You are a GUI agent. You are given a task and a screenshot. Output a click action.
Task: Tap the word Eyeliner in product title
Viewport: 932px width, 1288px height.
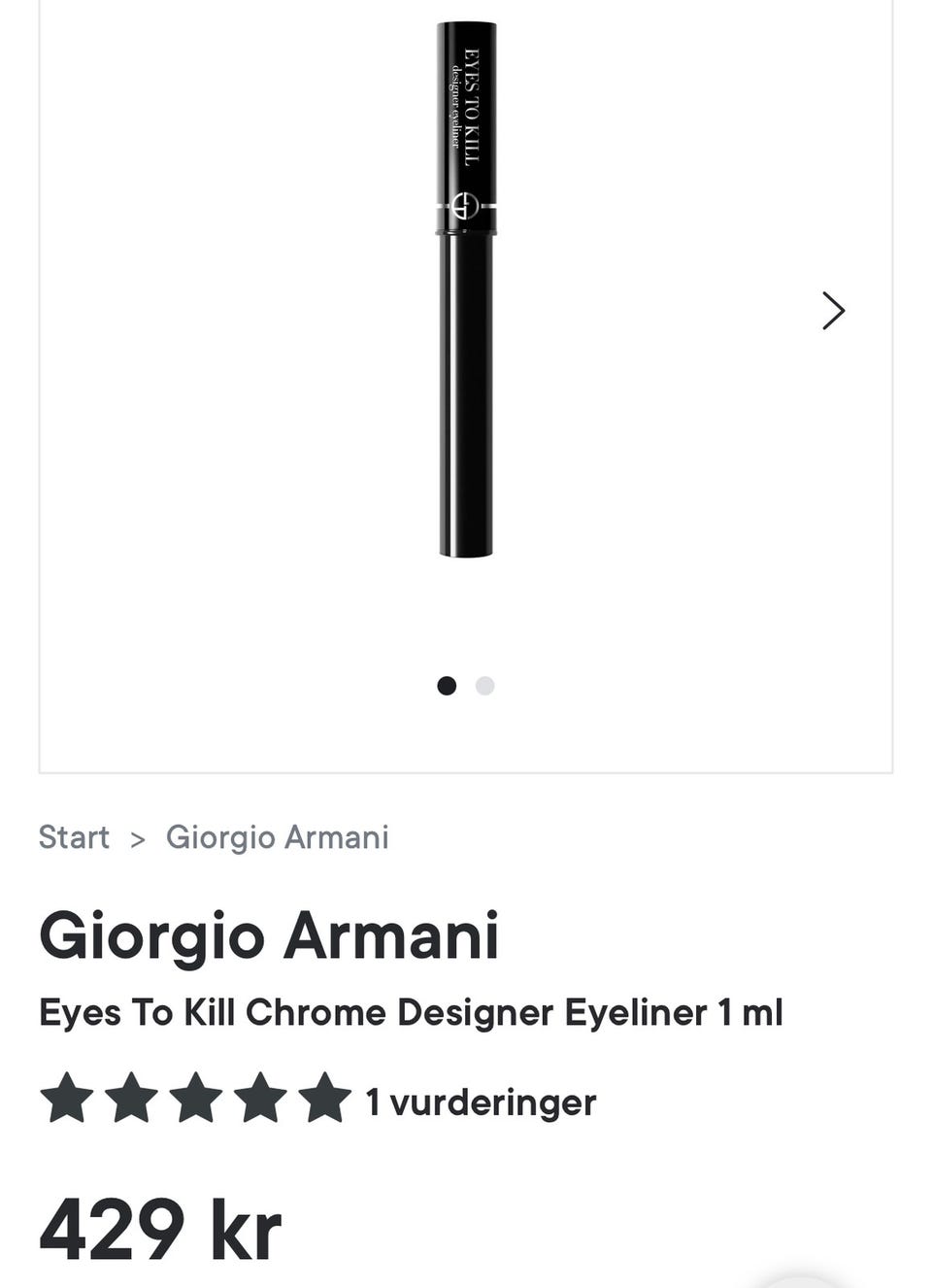pos(636,1013)
